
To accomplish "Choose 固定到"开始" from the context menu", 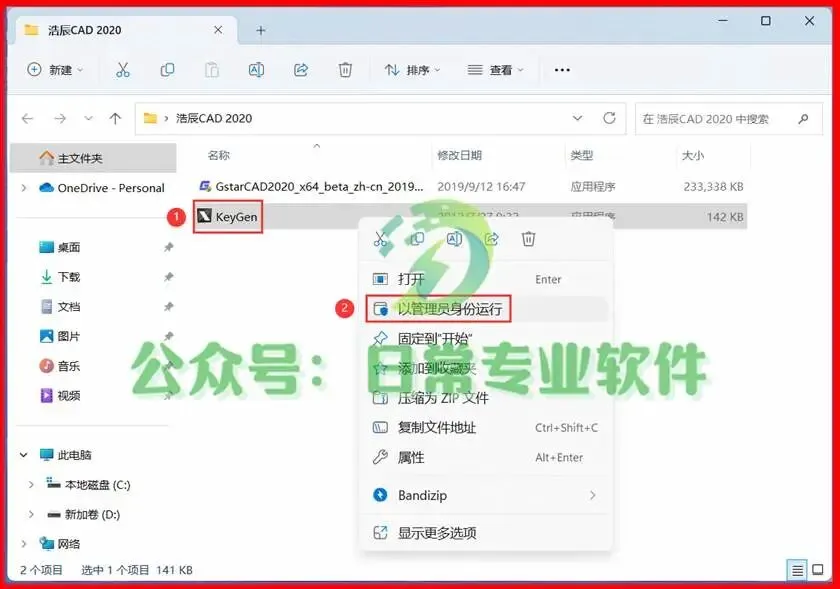I will click(486, 339).
